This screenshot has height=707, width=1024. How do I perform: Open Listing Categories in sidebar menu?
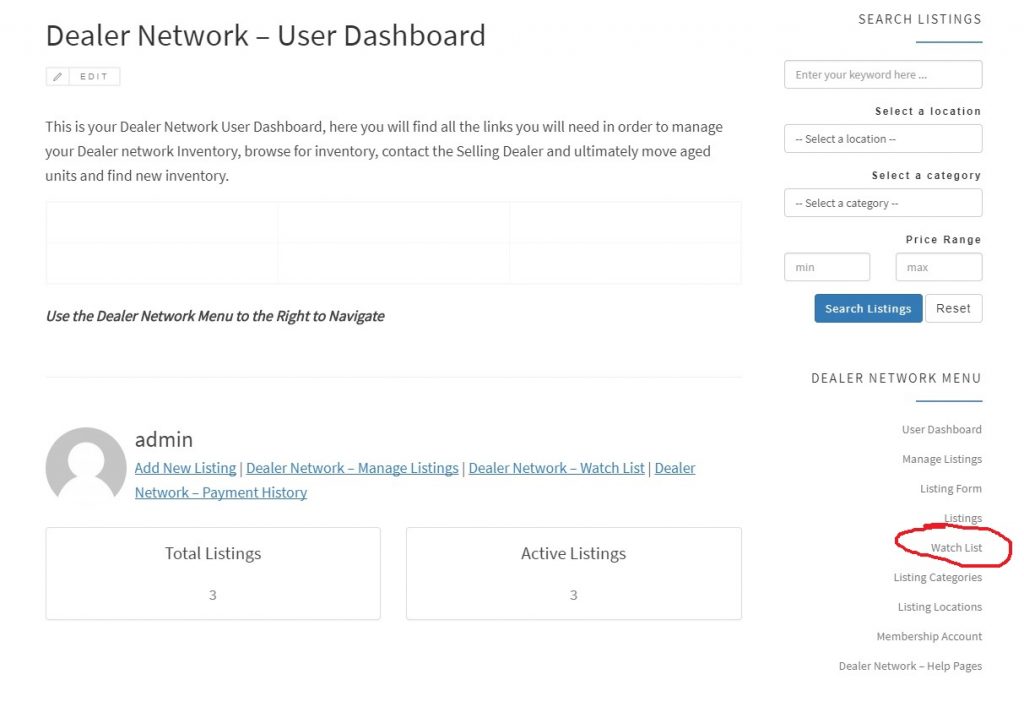(x=937, y=577)
